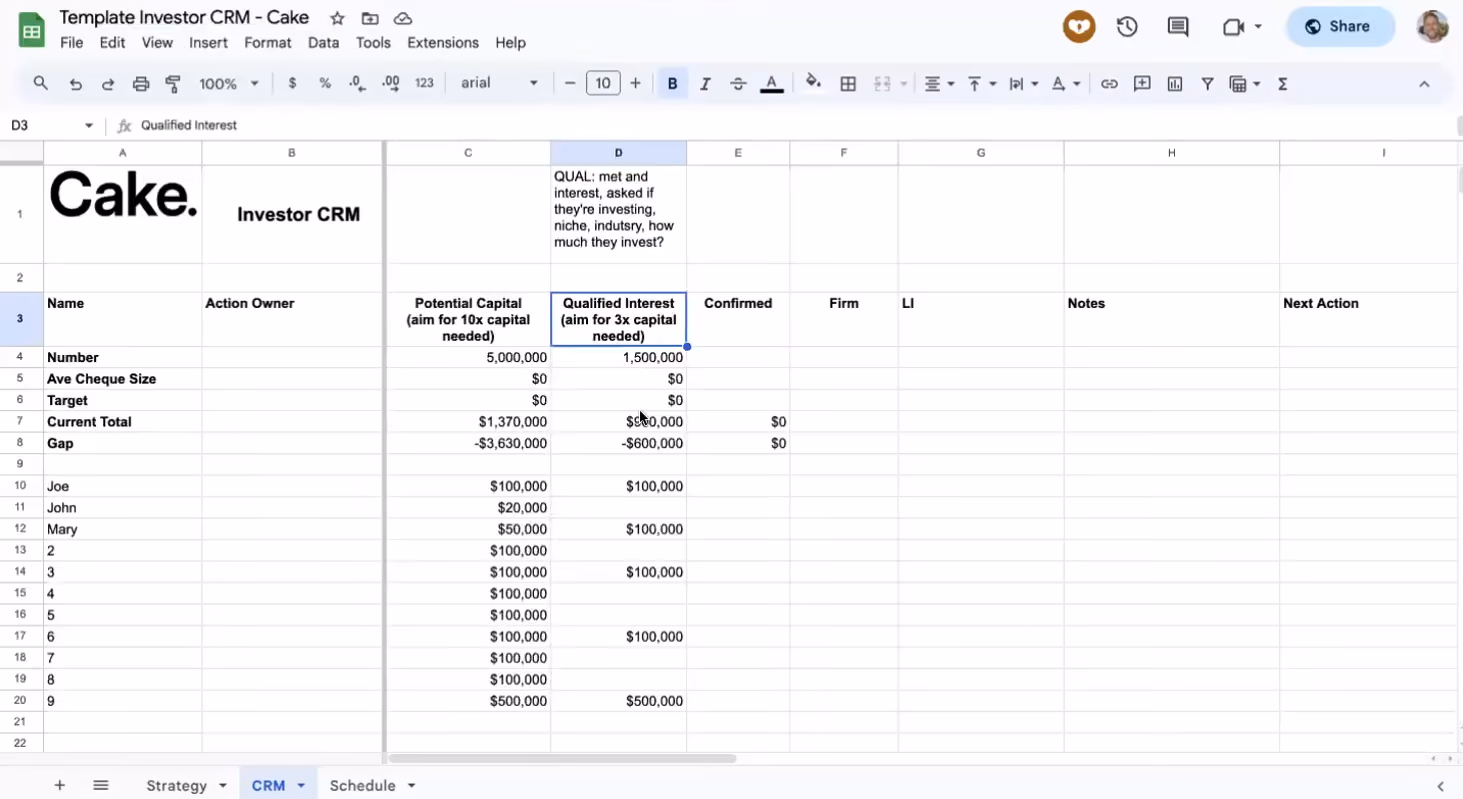The height and width of the screenshot is (799, 1463).
Task: Click the Name box showing D3
Action: pyautogui.click(x=52, y=125)
